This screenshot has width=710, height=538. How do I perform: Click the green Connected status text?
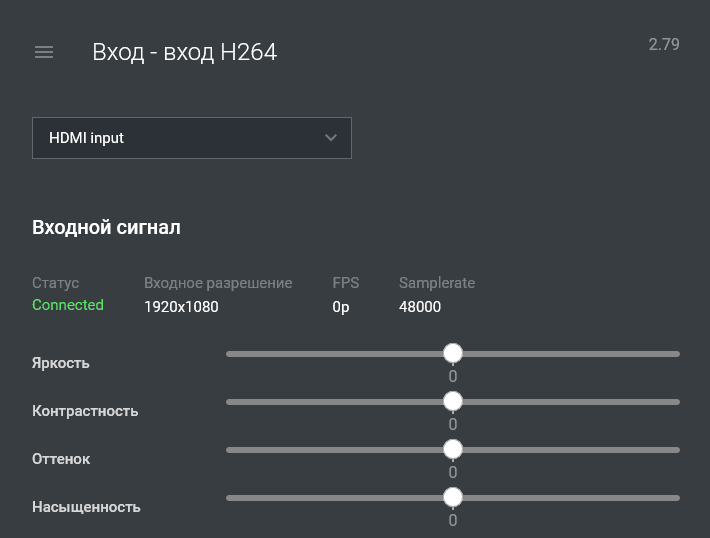tap(68, 305)
